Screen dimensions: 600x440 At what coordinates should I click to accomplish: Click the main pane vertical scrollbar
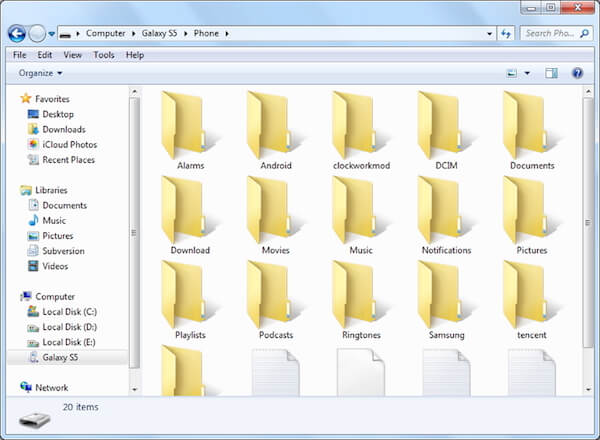[x=588, y=222]
